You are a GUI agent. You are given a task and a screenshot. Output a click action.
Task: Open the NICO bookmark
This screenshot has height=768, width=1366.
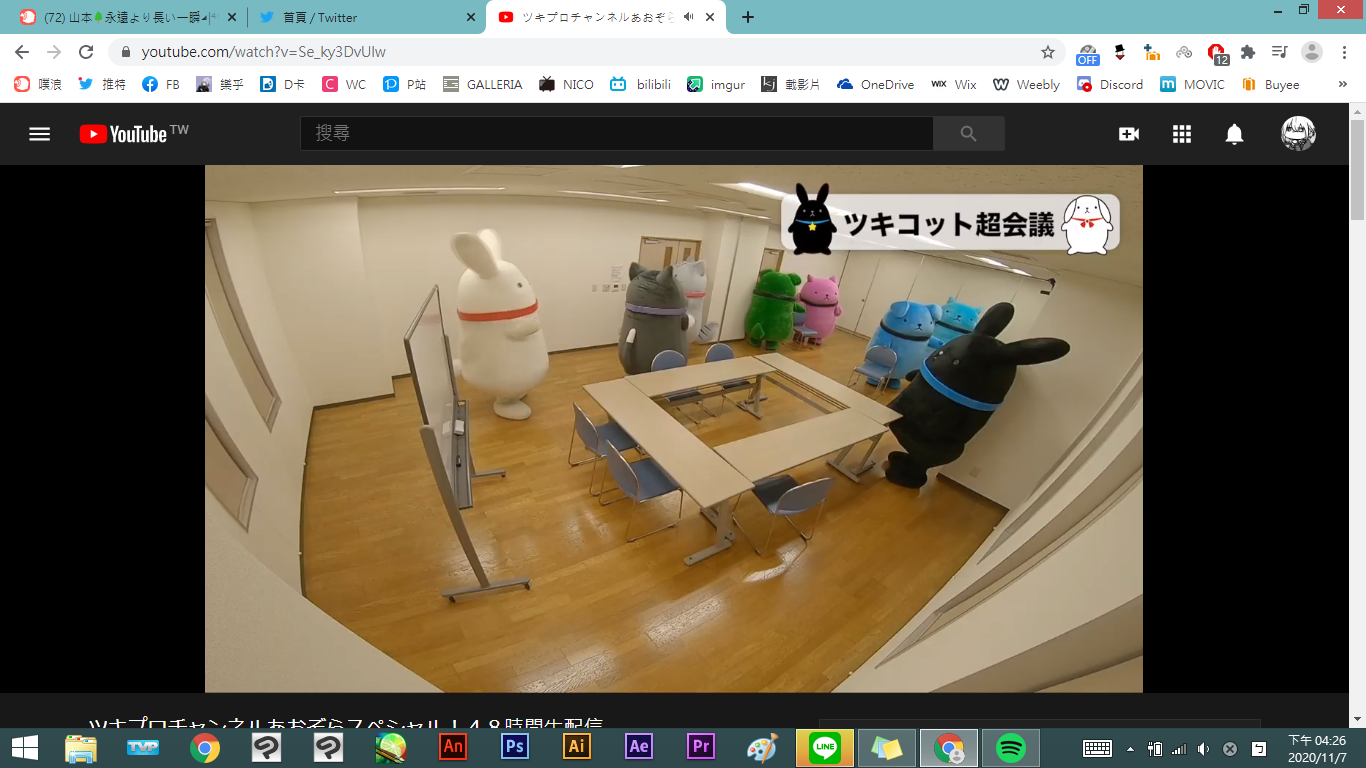566,85
